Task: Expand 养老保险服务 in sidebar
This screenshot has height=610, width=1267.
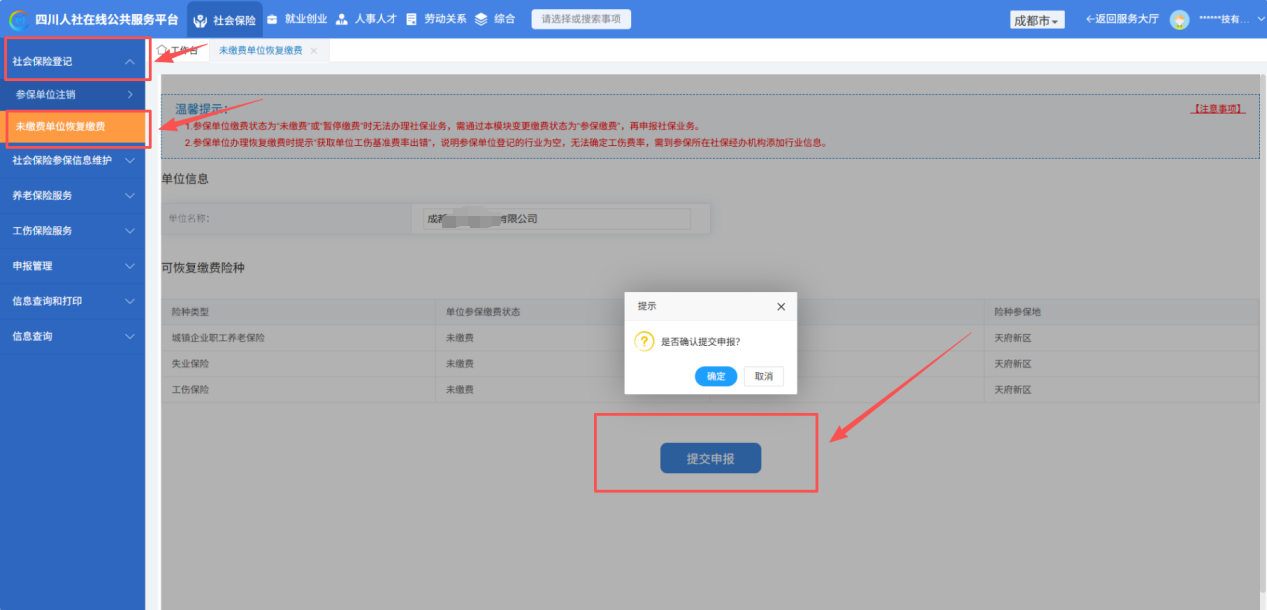Action: click(72, 195)
